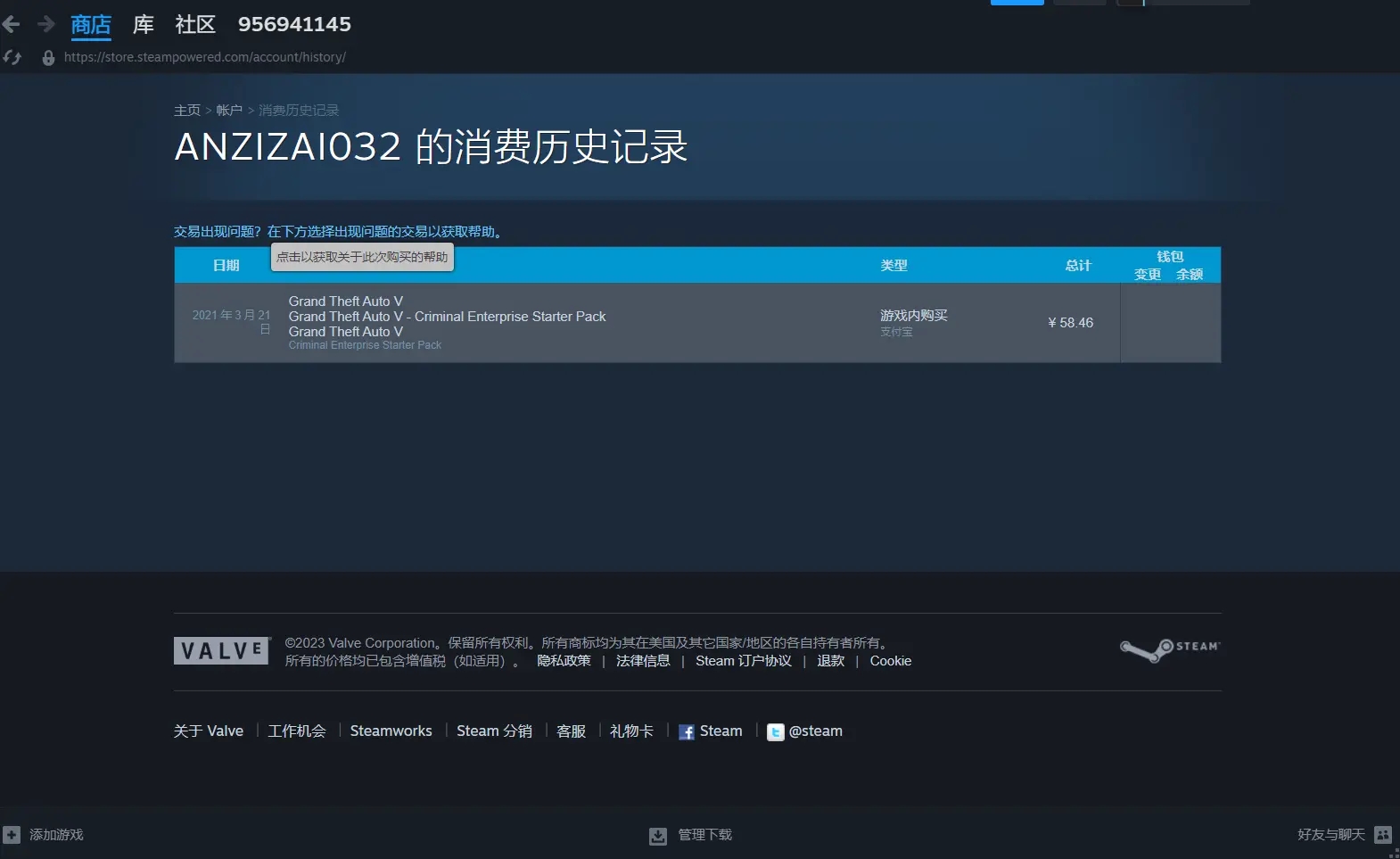Open the 客服 support link
1400x859 pixels.
[x=571, y=731]
